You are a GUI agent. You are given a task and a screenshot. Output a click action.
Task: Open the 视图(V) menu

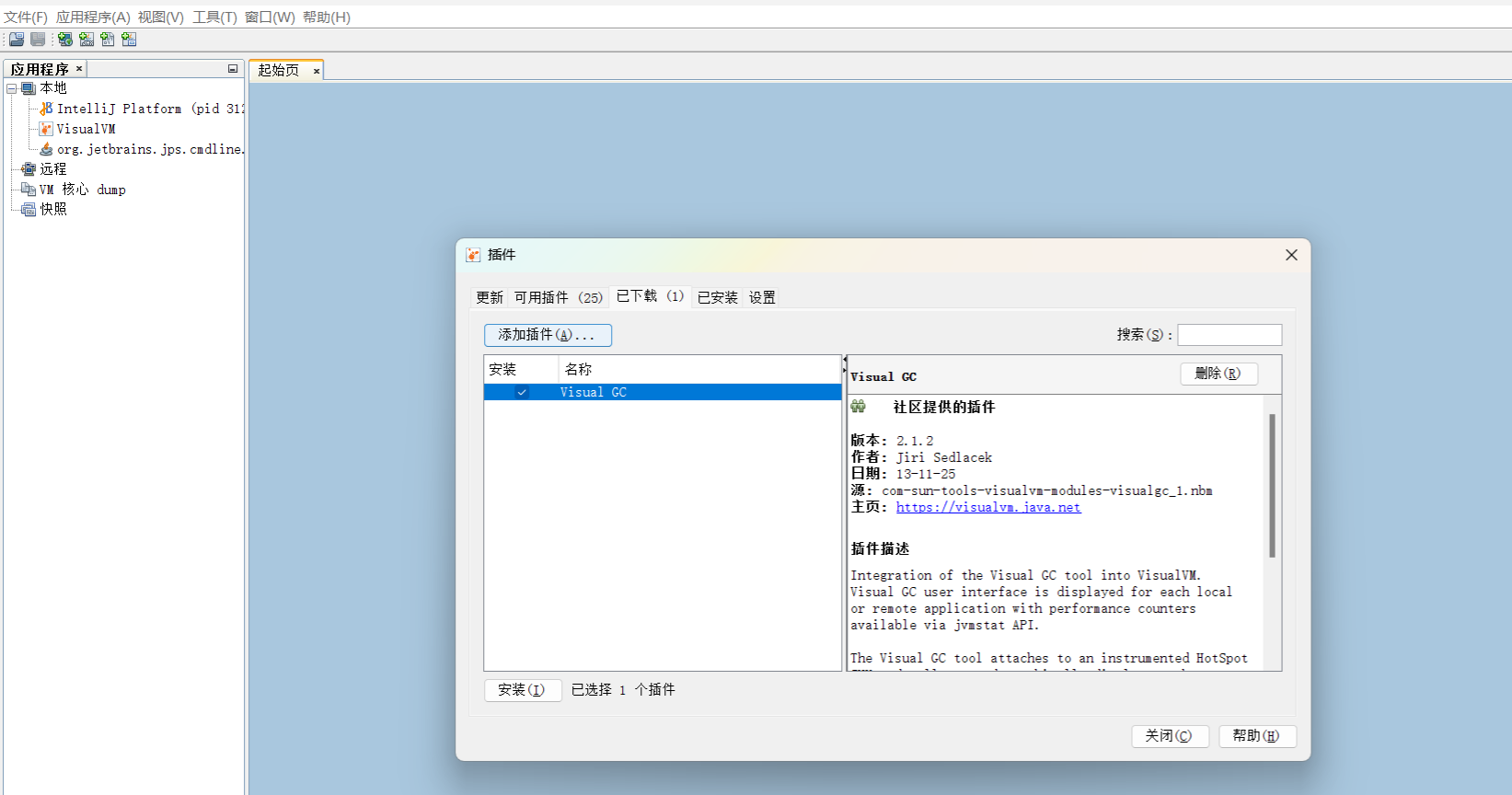161,17
